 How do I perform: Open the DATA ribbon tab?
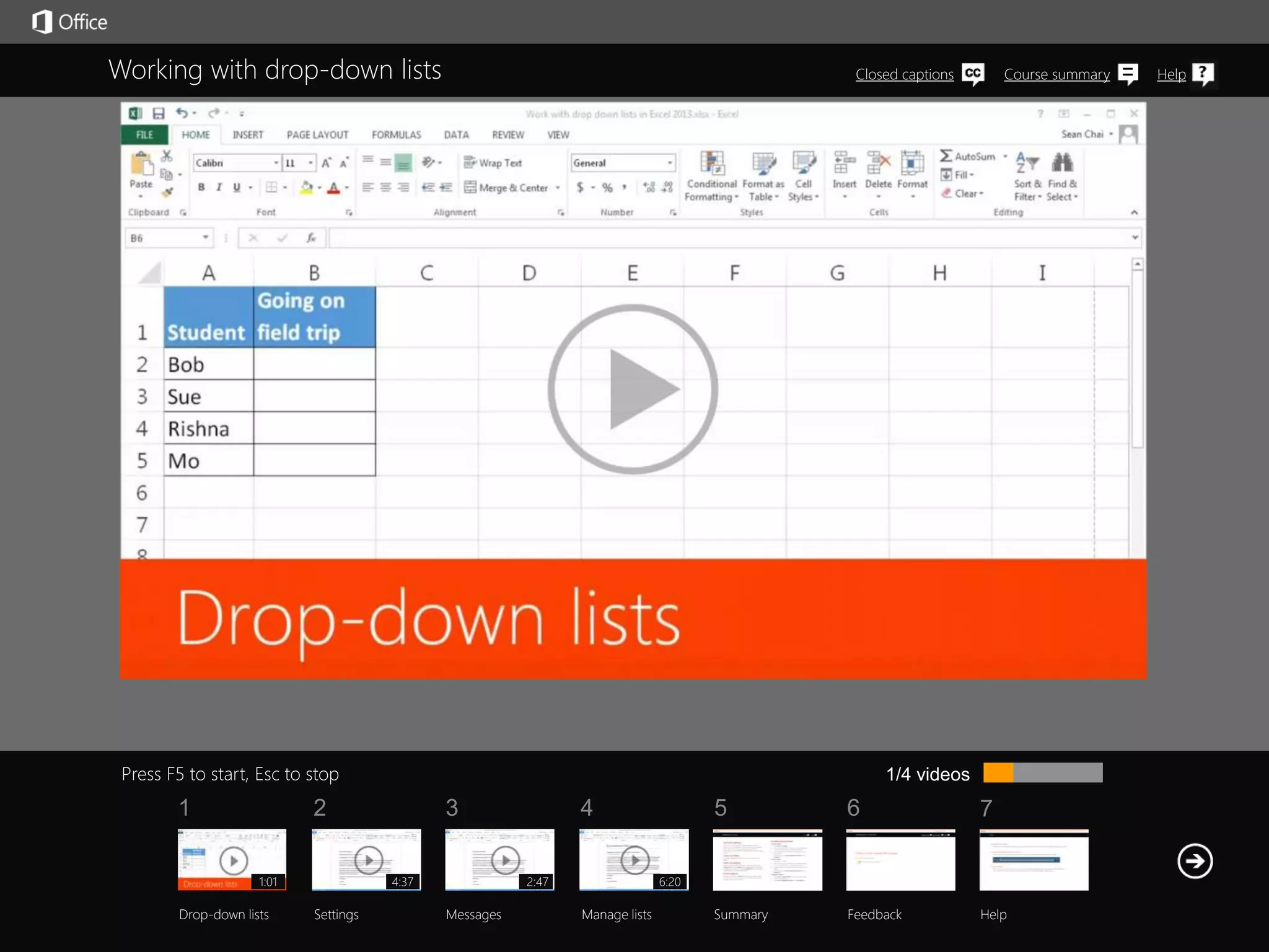tap(456, 135)
